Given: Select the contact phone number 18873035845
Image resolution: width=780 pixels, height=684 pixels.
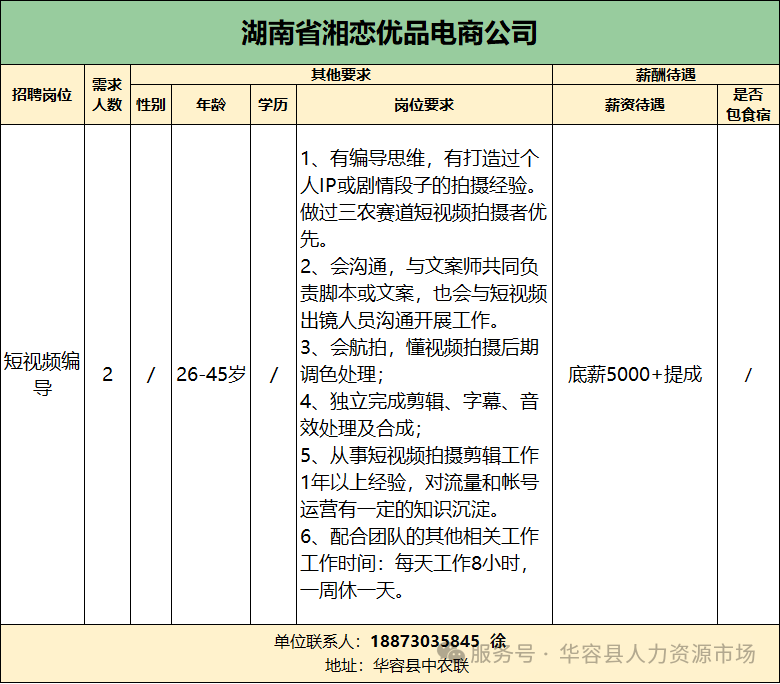Looking at the screenshot, I should point(424,641).
